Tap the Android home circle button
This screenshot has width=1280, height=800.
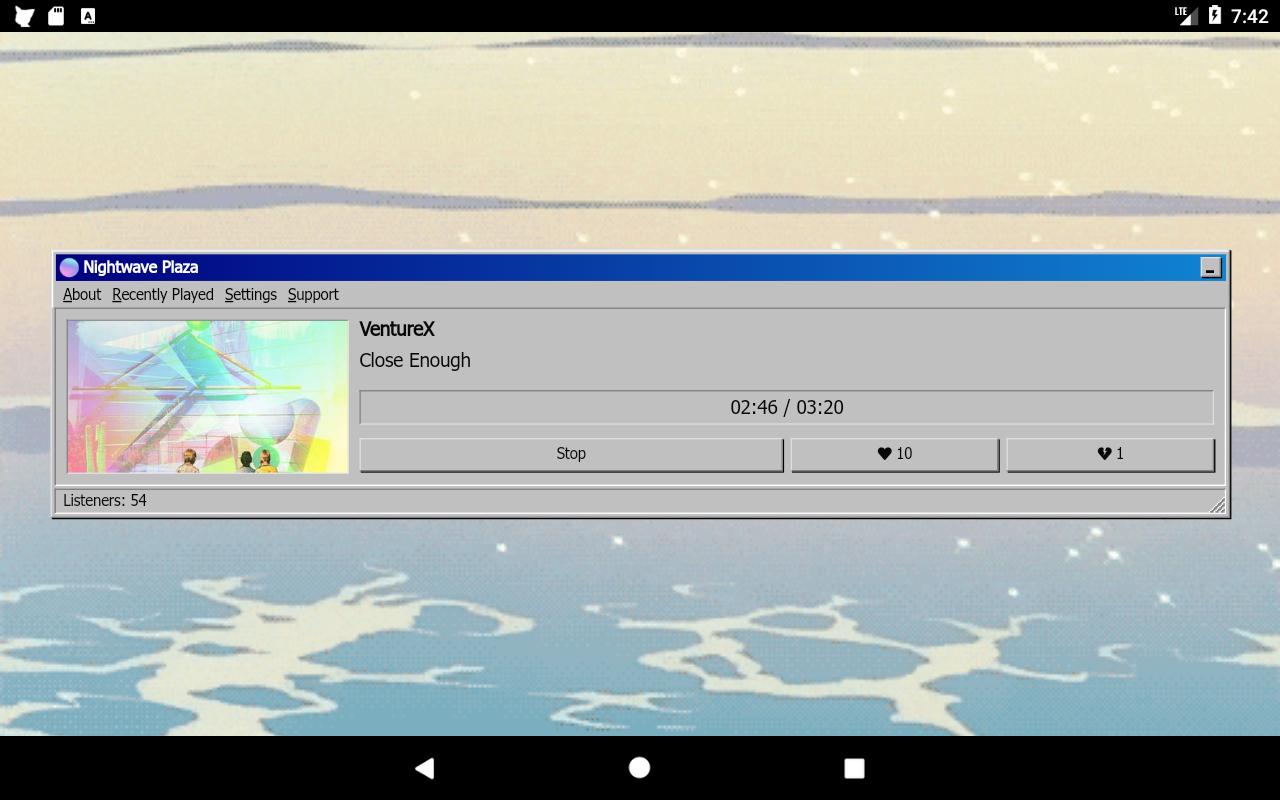click(639, 767)
